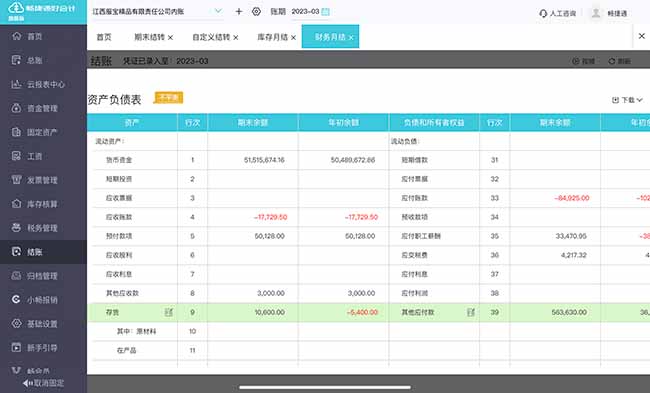
Task: Close the 自定义结转 tab
Action: [235, 38]
